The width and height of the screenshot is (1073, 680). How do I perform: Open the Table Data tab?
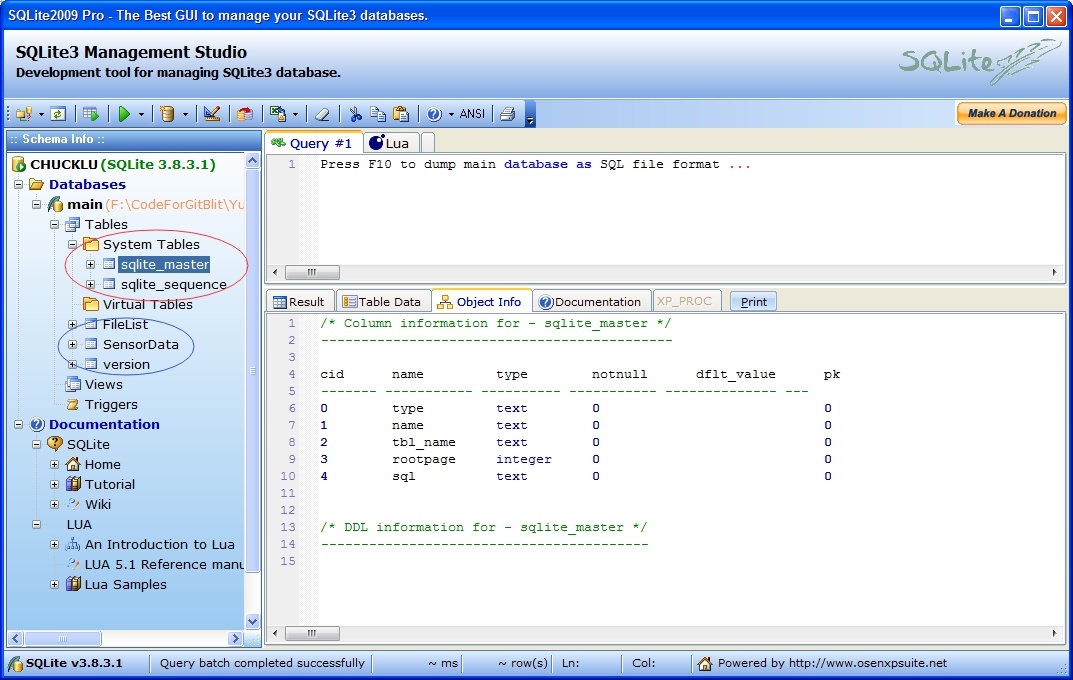[382, 302]
